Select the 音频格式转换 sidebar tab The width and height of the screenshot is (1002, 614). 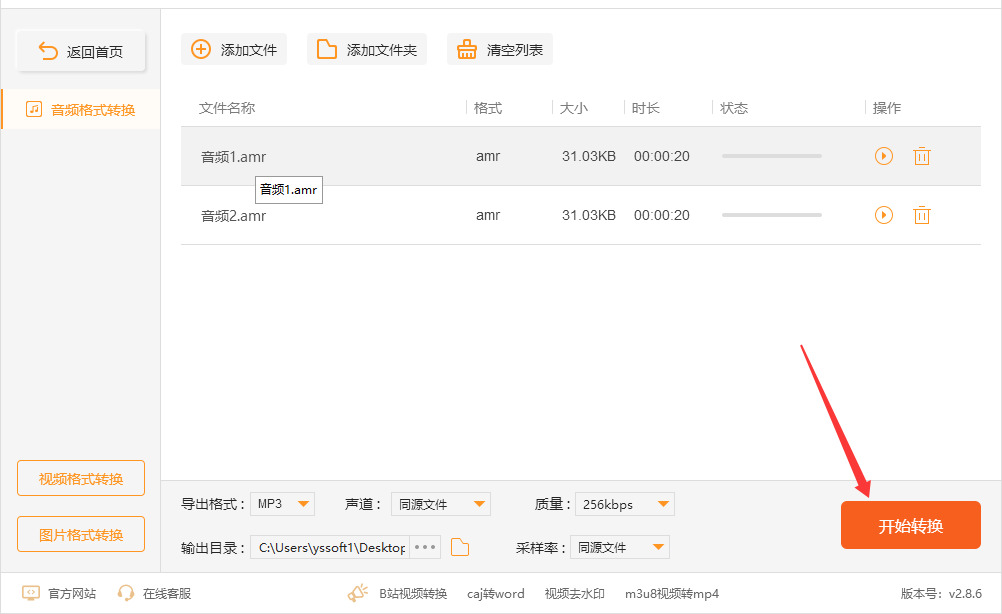81,109
